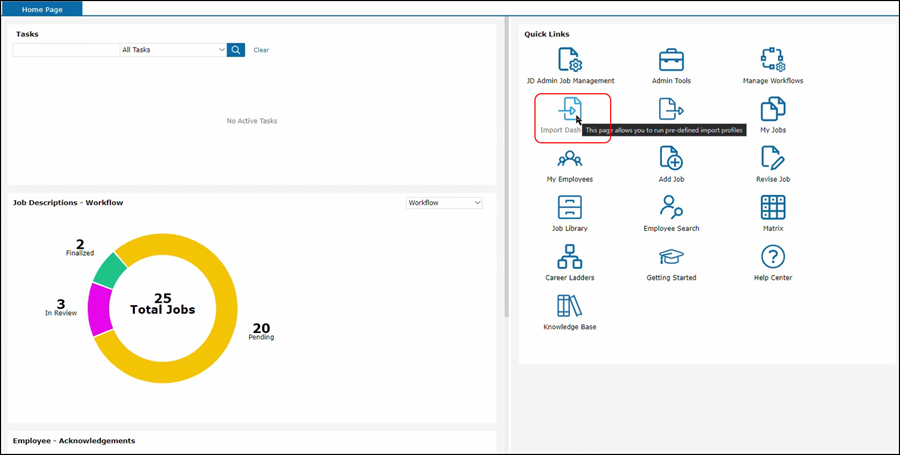Click the Clear link in Tasks
The image size is (900, 455).
click(261, 50)
